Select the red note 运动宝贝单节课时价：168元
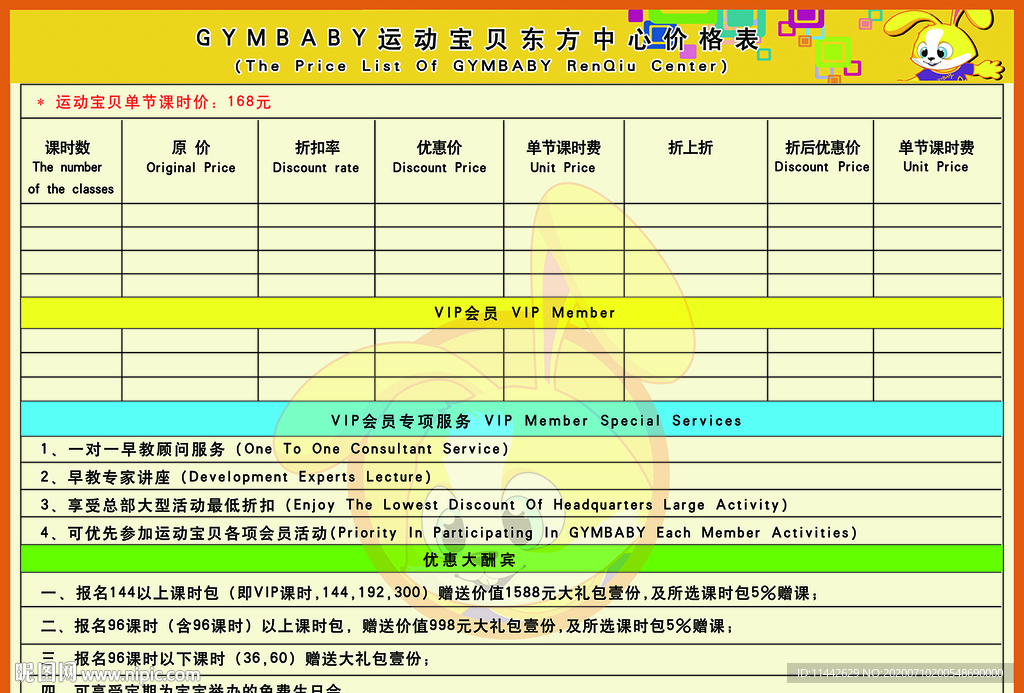The height and width of the screenshot is (693, 1024). (x=153, y=102)
